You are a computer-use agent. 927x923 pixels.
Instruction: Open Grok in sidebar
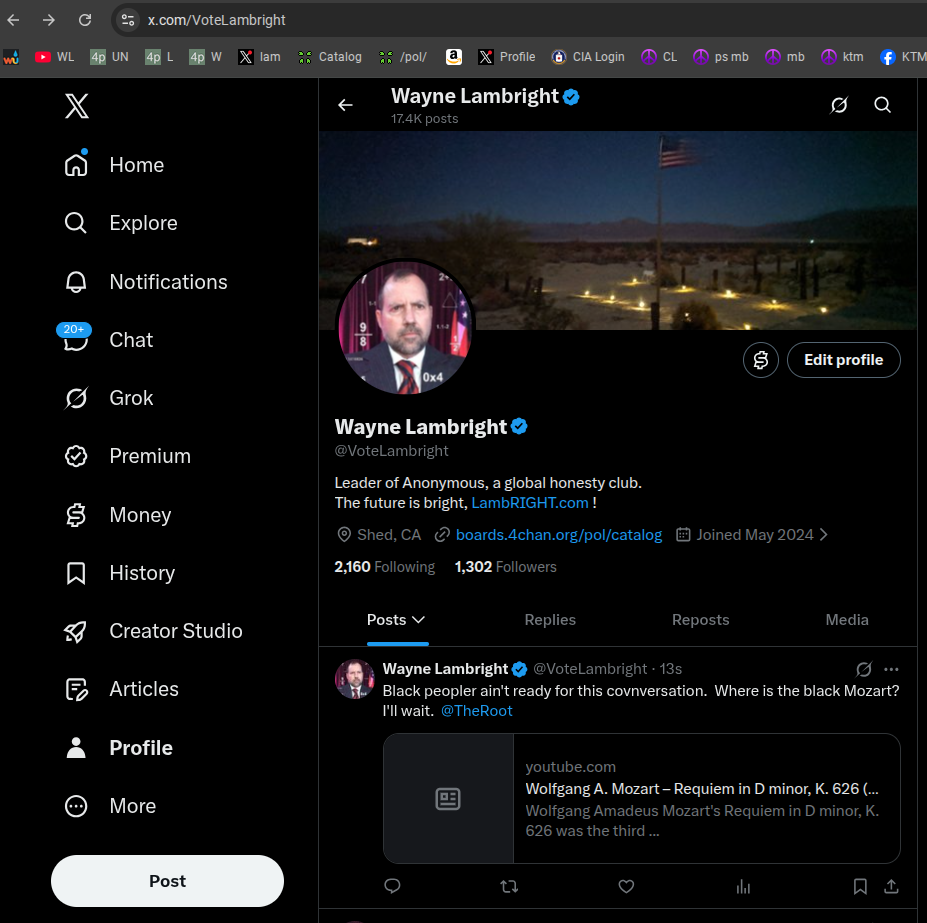109,398
